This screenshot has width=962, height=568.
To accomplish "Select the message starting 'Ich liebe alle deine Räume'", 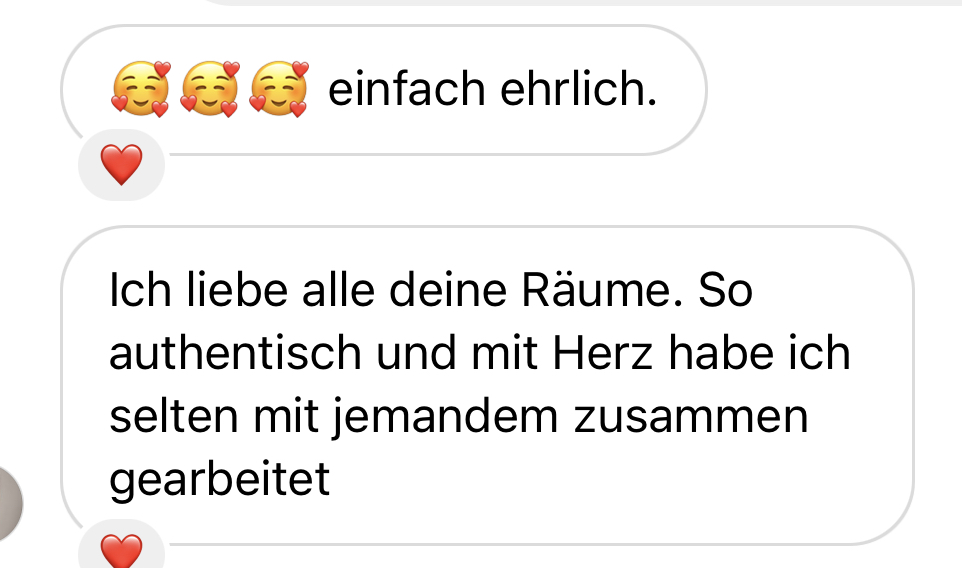I will (x=487, y=385).
